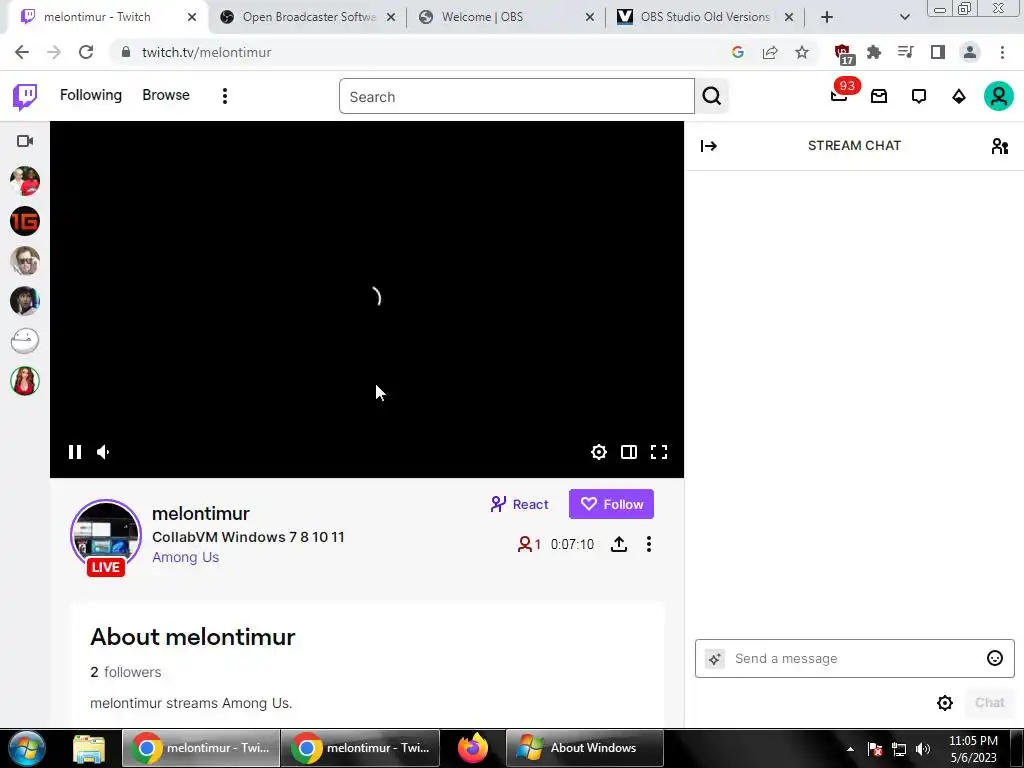Image resolution: width=1024 pixels, height=768 pixels.
Task: Click the Bits sparkle icon in chat input
Action: point(714,659)
